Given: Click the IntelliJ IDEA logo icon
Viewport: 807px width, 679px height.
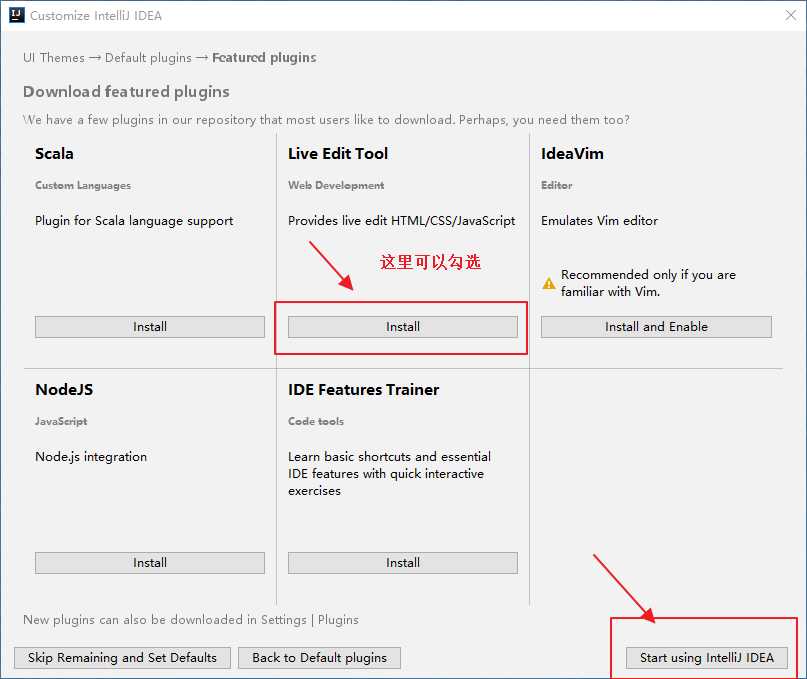Looking at the screenshot, I should pos(16,15).
